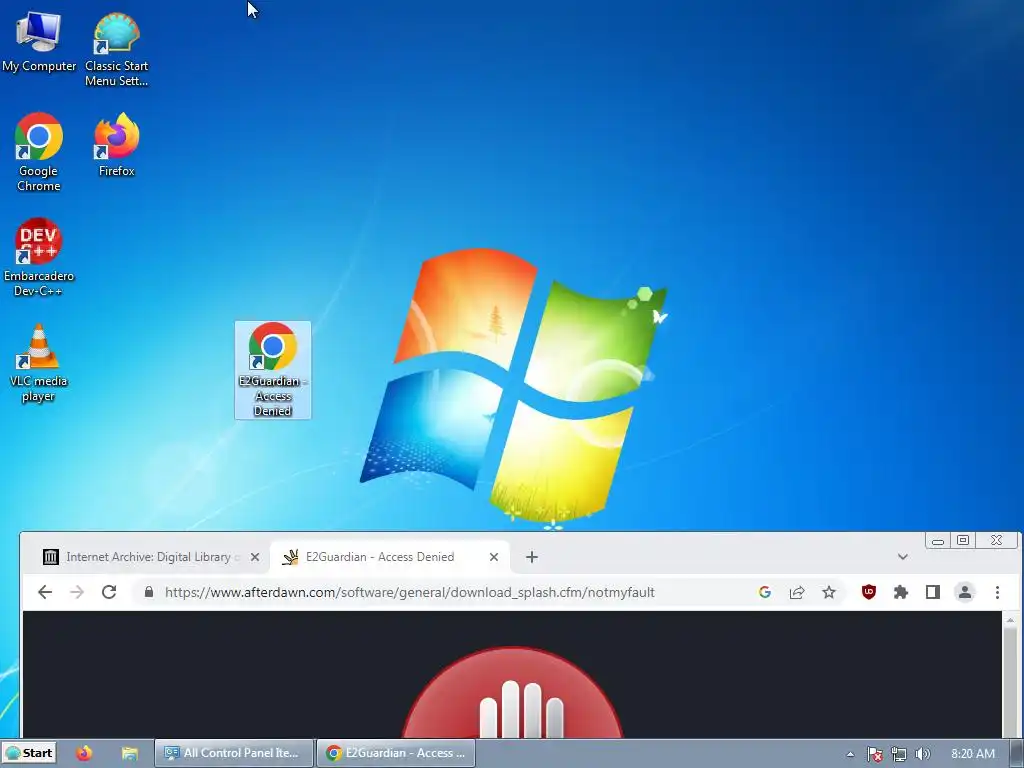Screen dimensions: 1024x768
Task: Click the Google icon in address bar
Action: (x=765, y=592)
